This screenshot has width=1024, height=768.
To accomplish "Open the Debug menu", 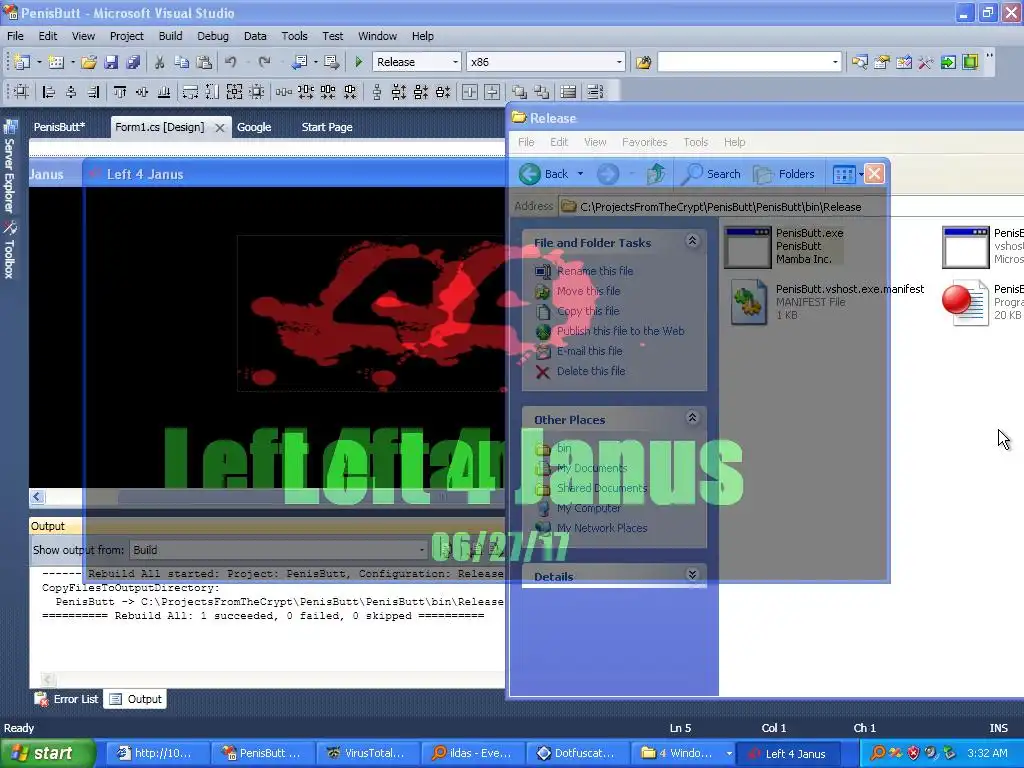I will [213, 36].
